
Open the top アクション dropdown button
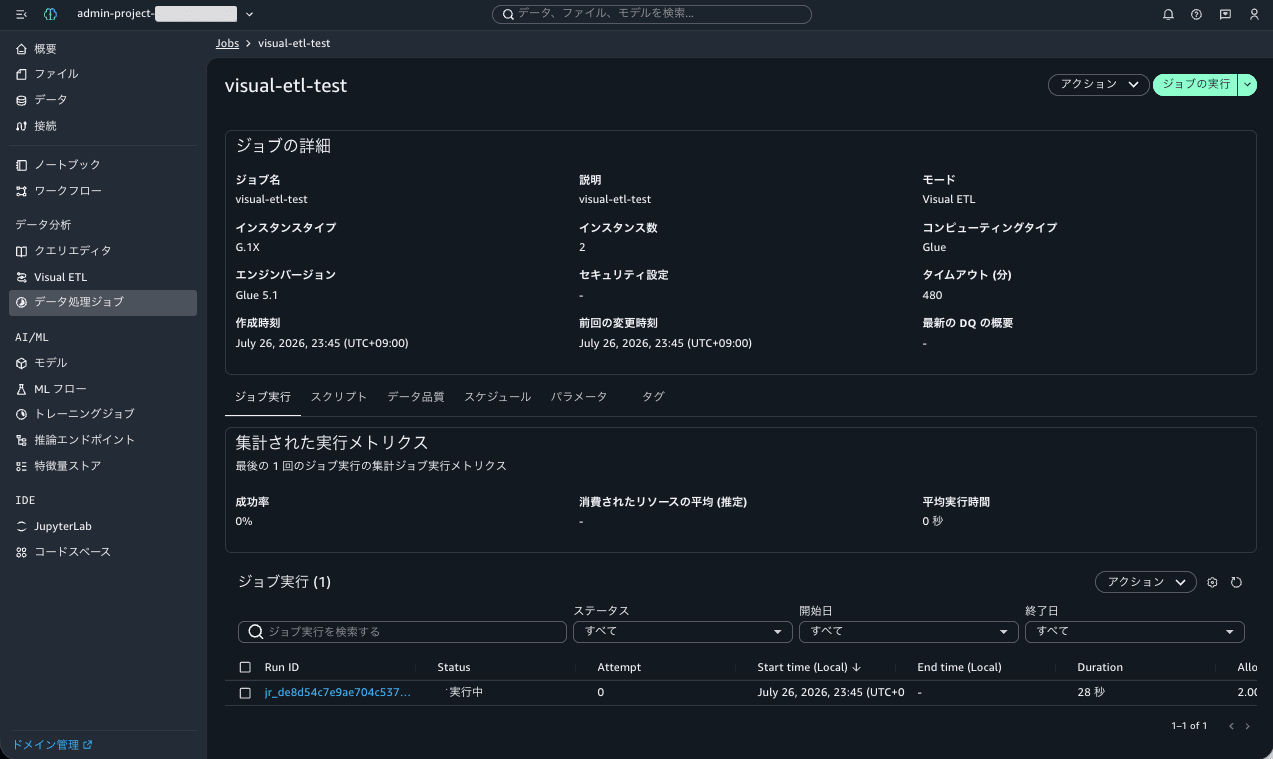tap(1098, 85)
